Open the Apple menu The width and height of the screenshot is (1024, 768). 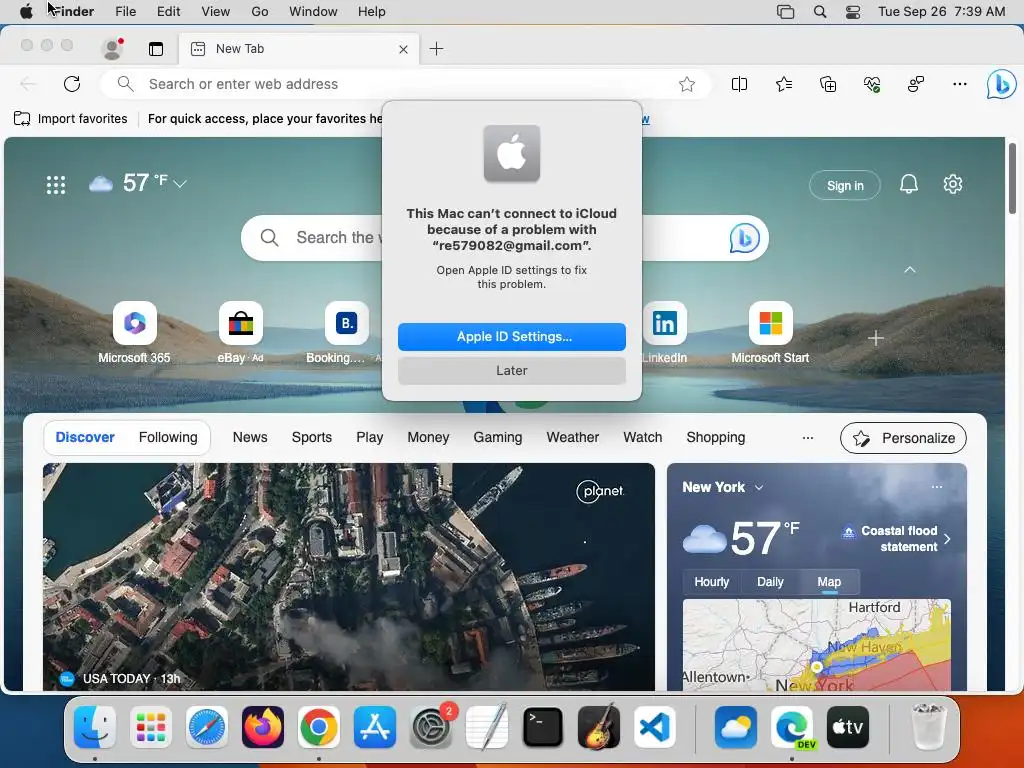26,11
